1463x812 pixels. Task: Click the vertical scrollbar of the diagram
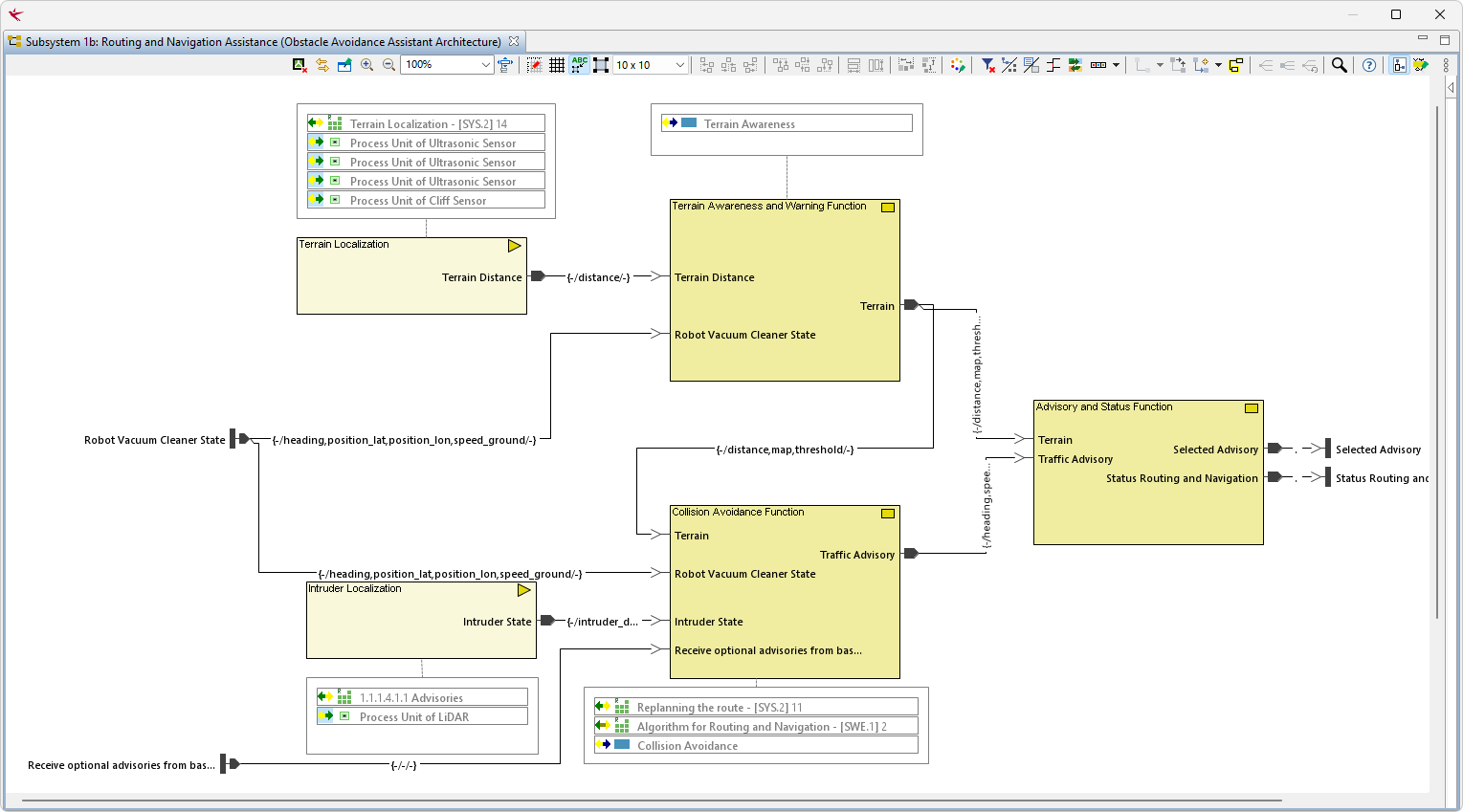[x=1437, y=362]
